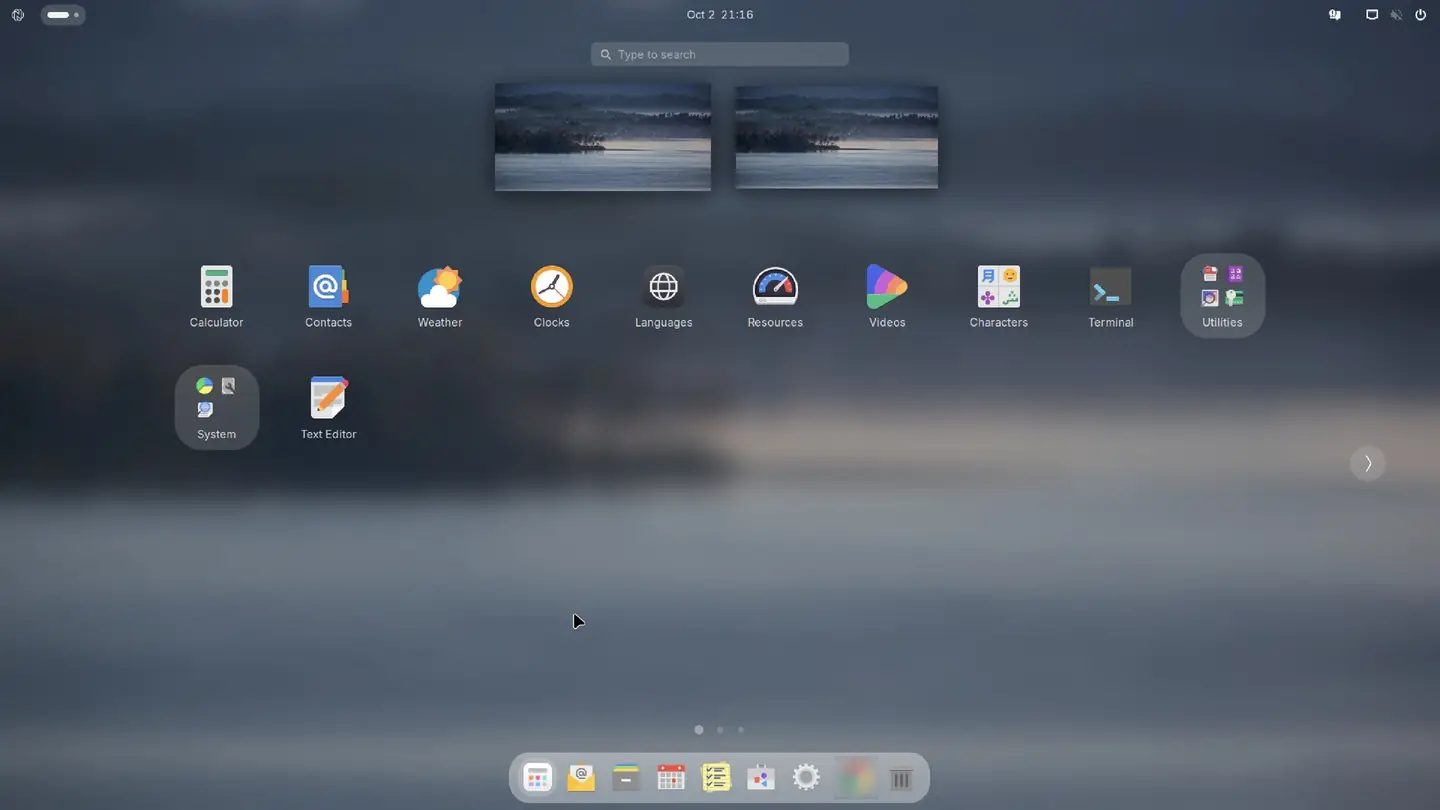The height and width of the screenshot is (810, 1440).
Task: Click the app grid icon in the dock
Action: (537, 778)
